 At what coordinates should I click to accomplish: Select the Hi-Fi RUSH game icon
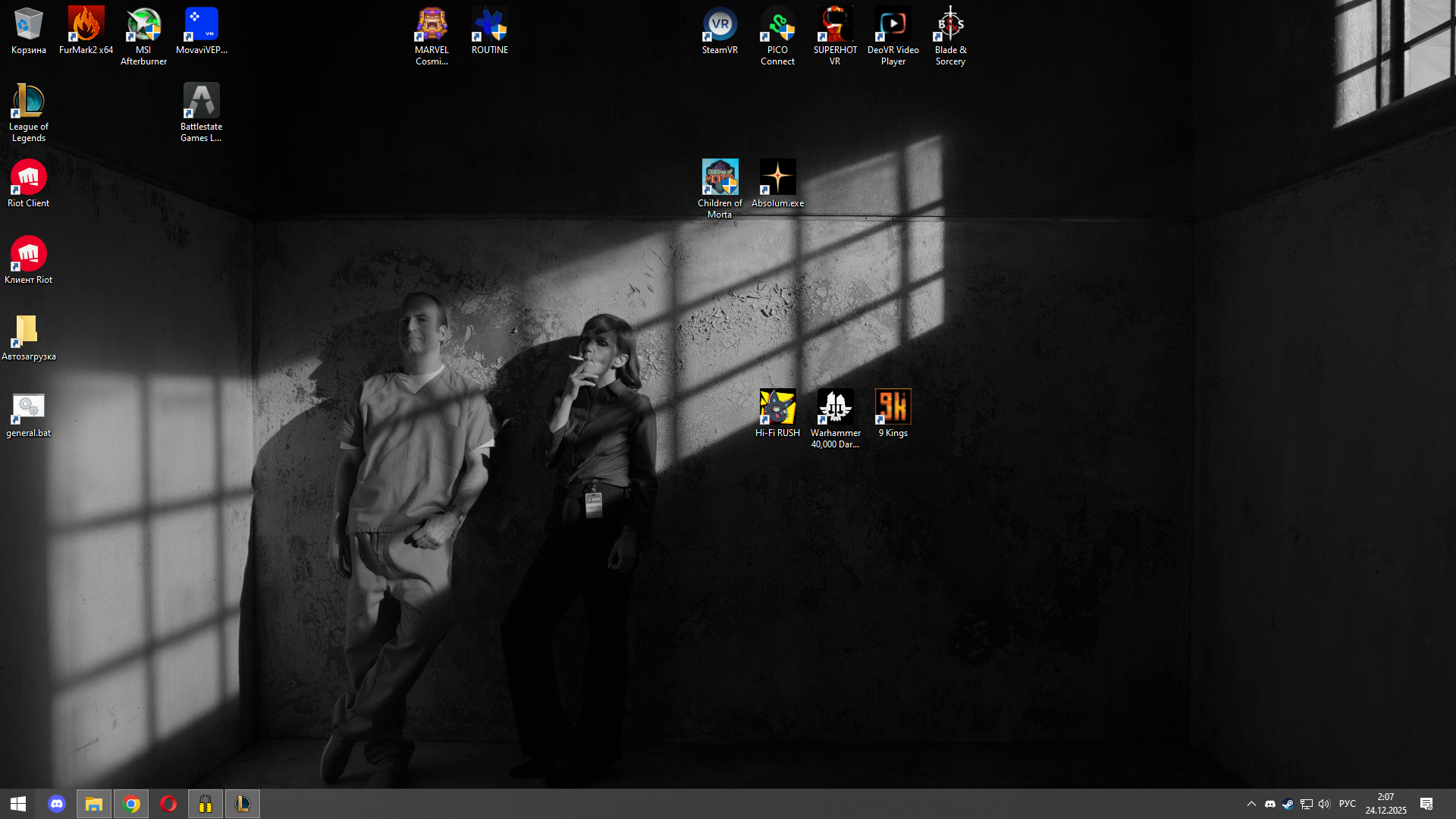[x=777, y=407]
